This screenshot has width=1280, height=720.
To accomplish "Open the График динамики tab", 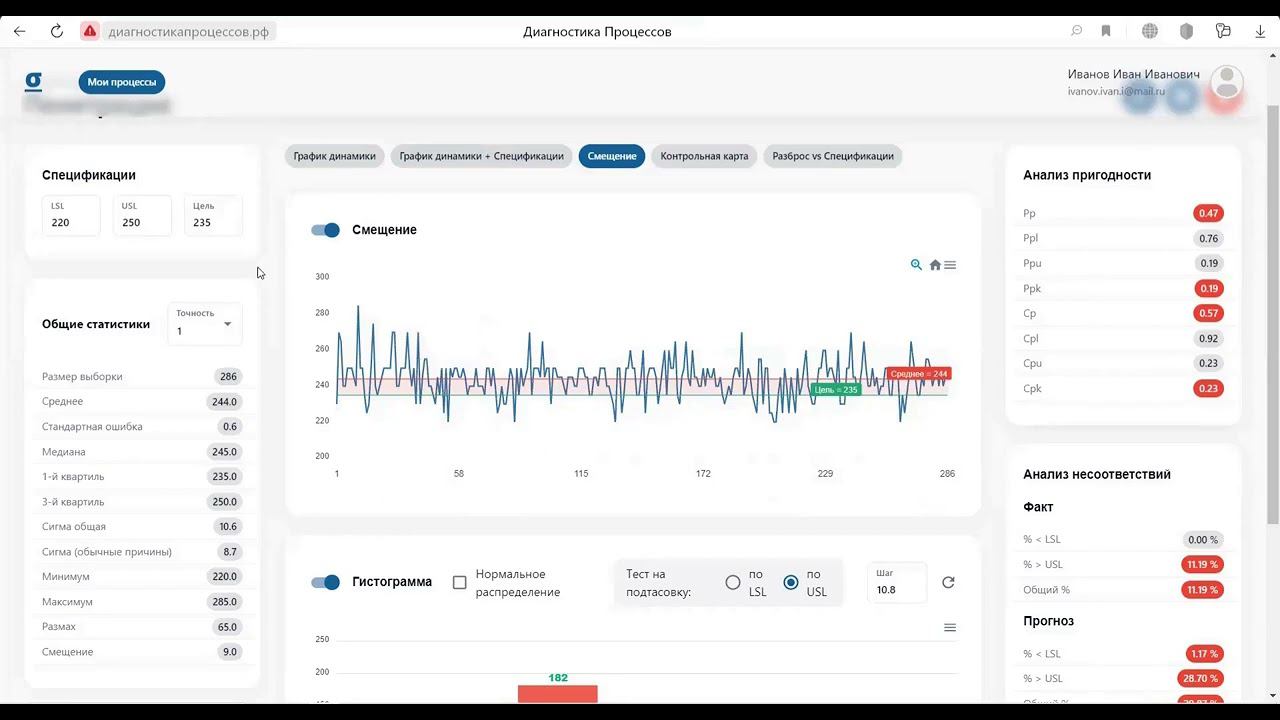I will tap(334, 156).
